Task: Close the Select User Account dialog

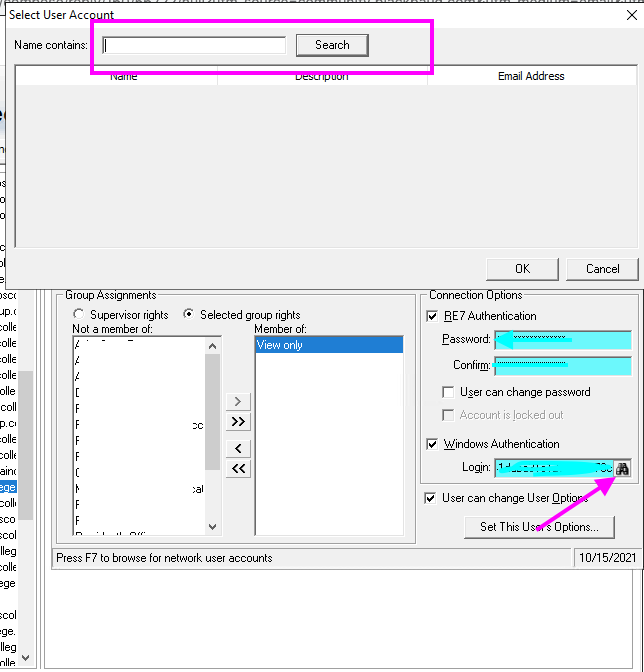Action: (632, 15)
